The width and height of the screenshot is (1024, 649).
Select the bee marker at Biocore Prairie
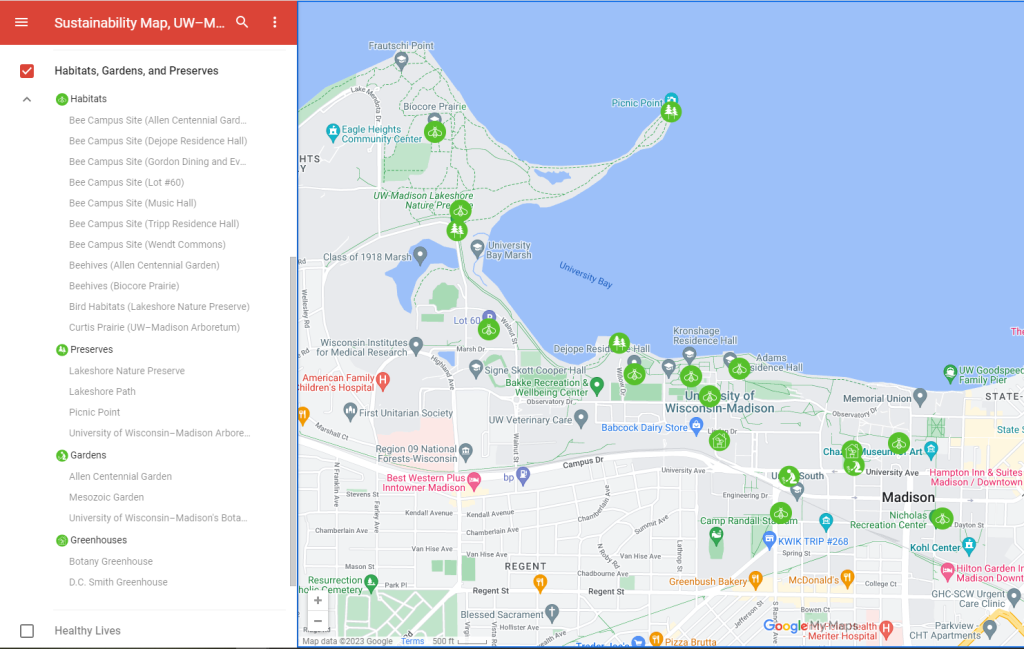435,133
